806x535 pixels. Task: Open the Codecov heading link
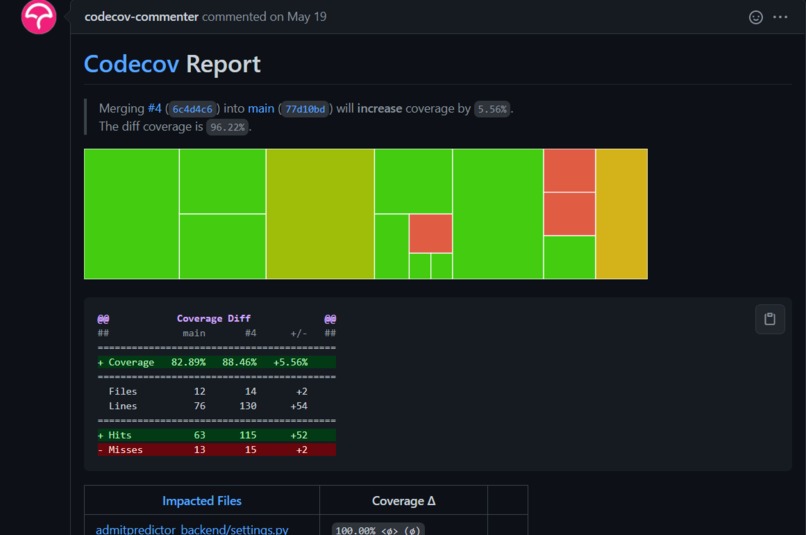[132, 64]
